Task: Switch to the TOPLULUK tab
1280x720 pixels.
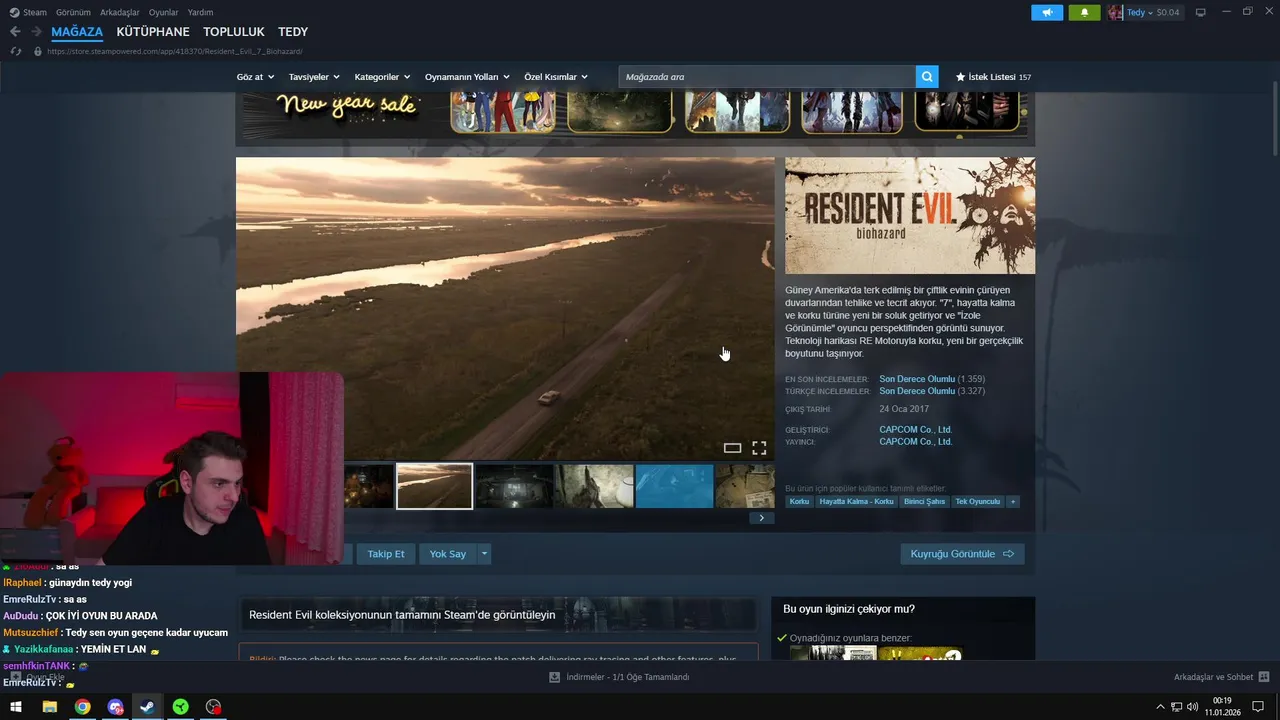Action: pos(234,32)
